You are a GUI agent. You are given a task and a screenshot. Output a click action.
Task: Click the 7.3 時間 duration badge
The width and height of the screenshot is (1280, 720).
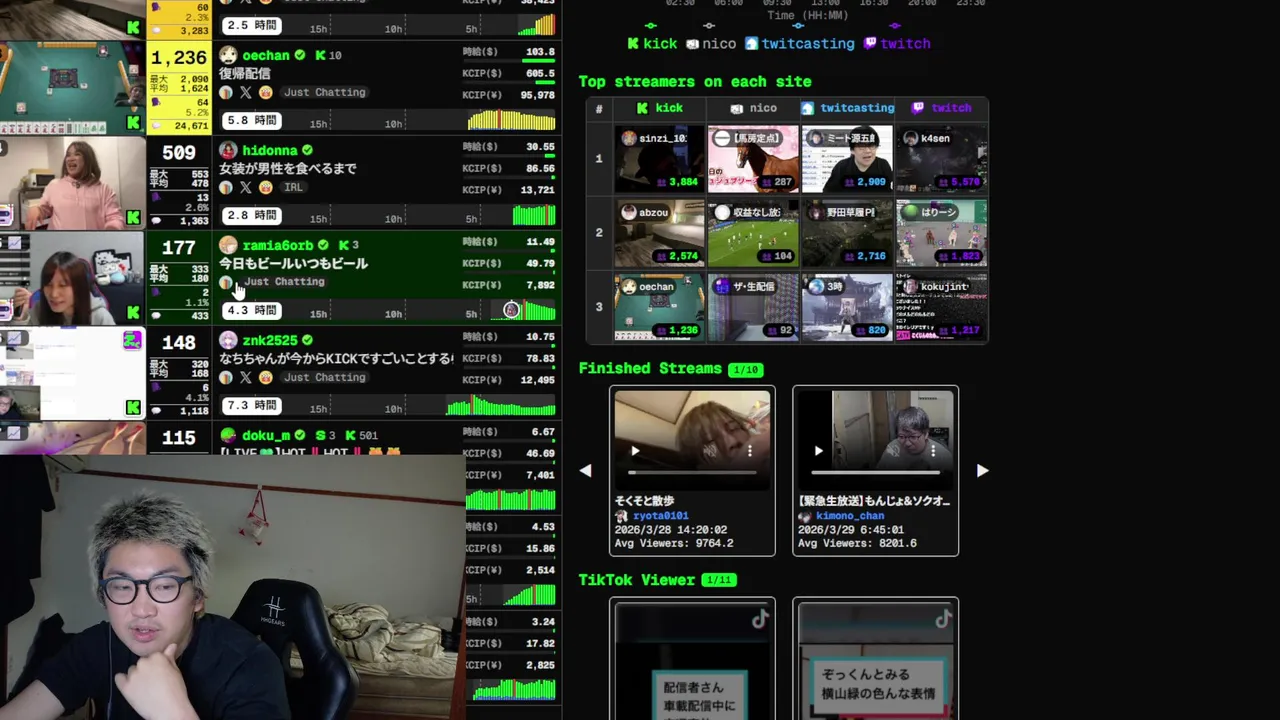click(x=251, y=406)
